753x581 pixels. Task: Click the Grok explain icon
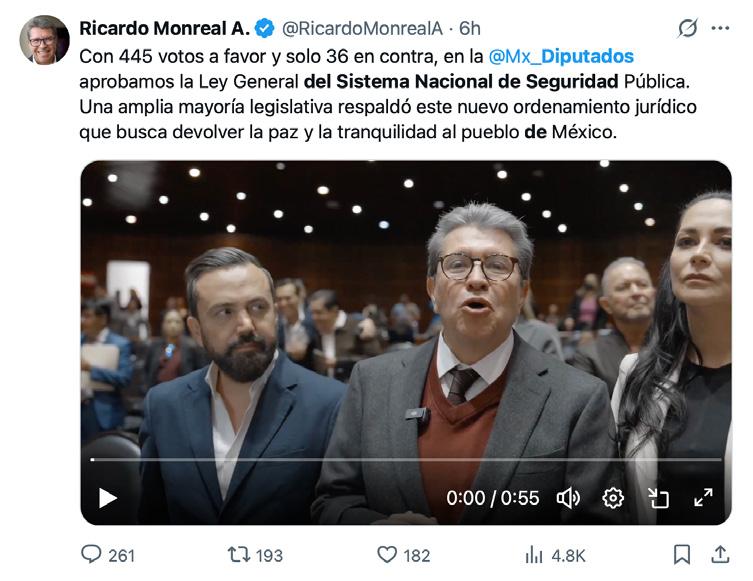pyautogui.click(x=687, y=28)
